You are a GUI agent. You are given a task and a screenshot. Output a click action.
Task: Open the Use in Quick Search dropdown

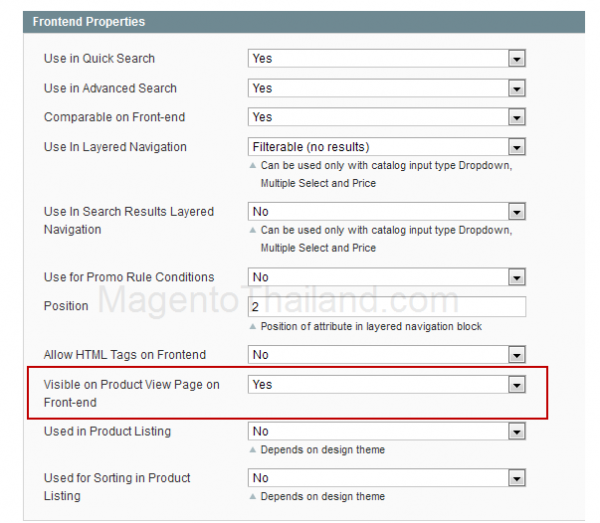tap(386, 59)
